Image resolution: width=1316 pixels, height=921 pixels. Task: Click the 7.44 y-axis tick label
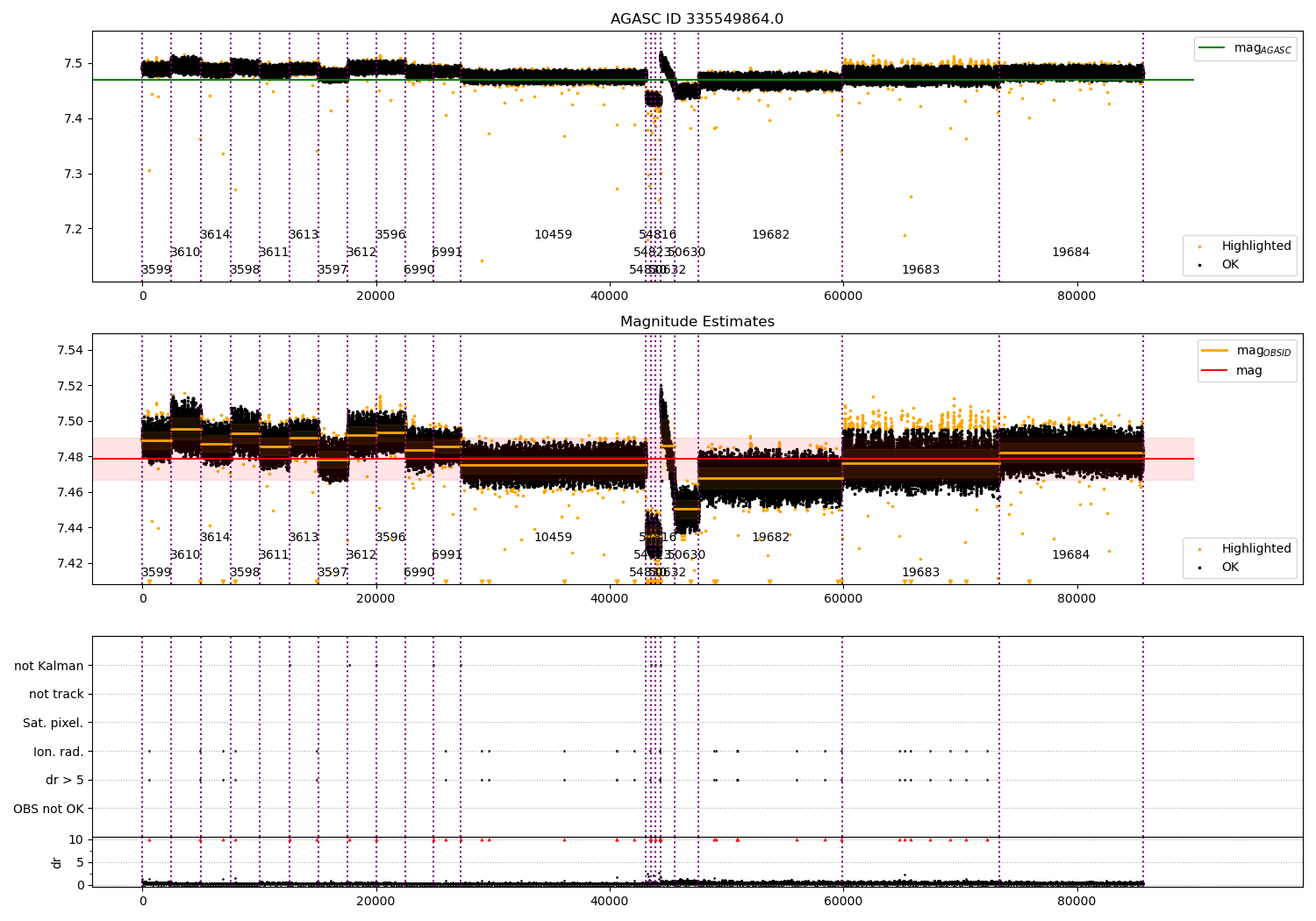click(x=69, y=528)
